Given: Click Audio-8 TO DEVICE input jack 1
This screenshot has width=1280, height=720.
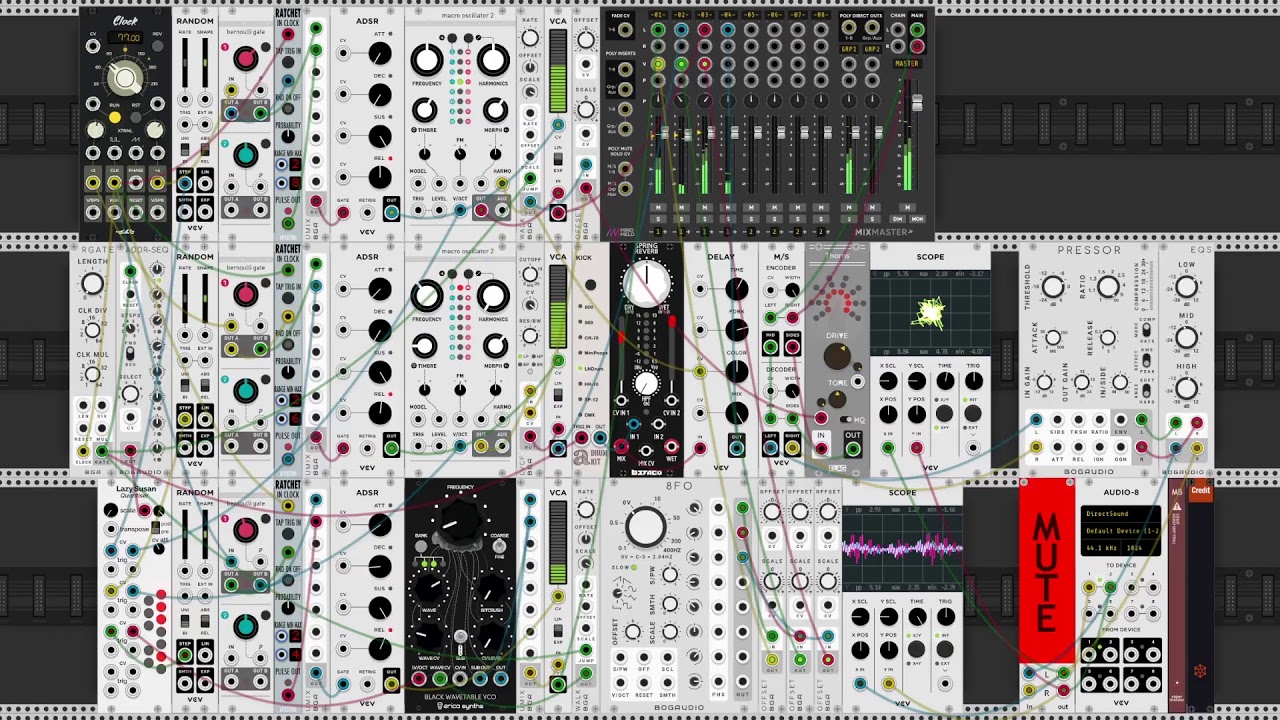Looking at the screenshot, I should click(x=1090, y=588).
